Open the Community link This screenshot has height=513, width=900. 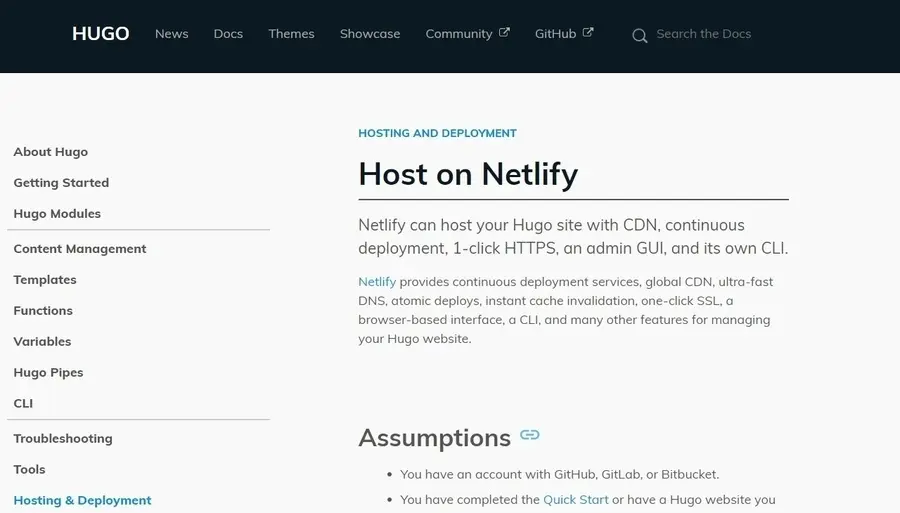tap(459, 34)
